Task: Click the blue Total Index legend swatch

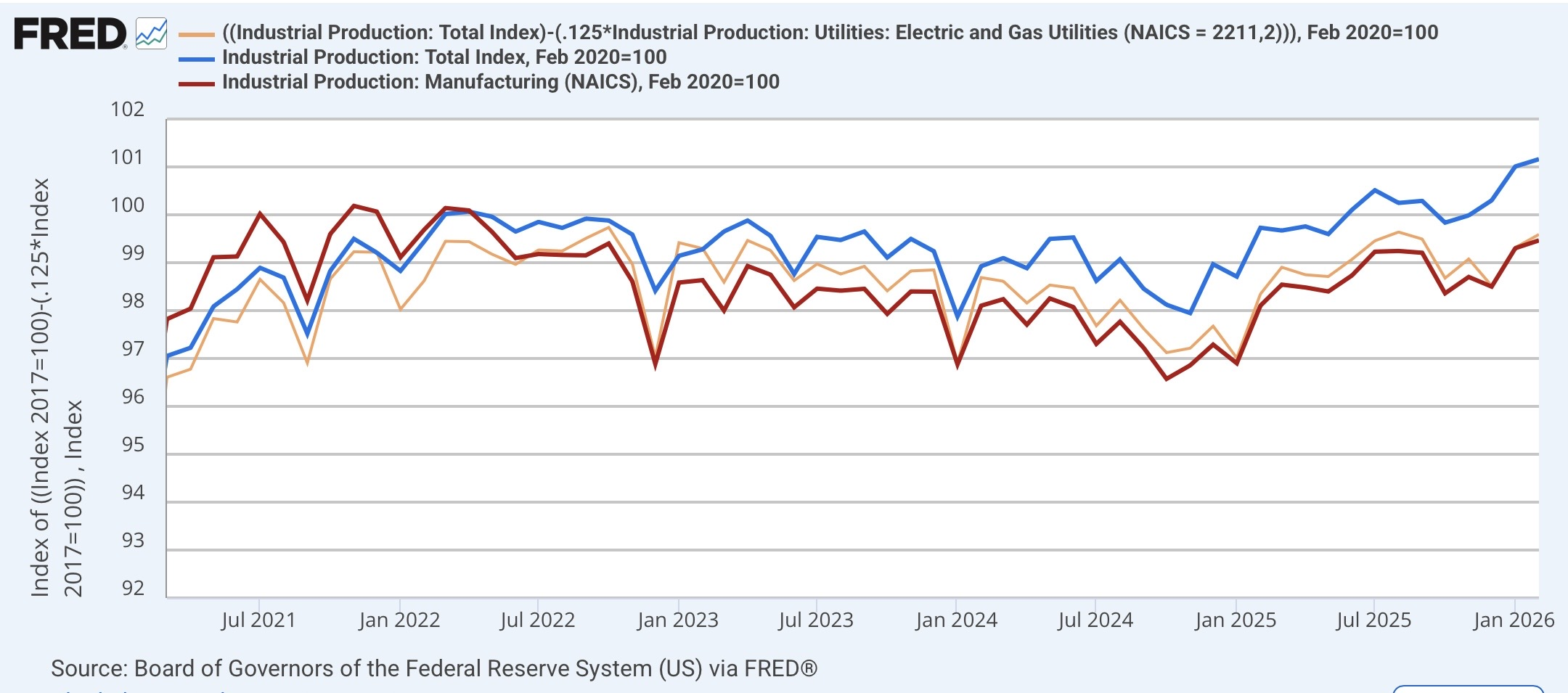Action: pyautogui.click(x=197, y=59)
